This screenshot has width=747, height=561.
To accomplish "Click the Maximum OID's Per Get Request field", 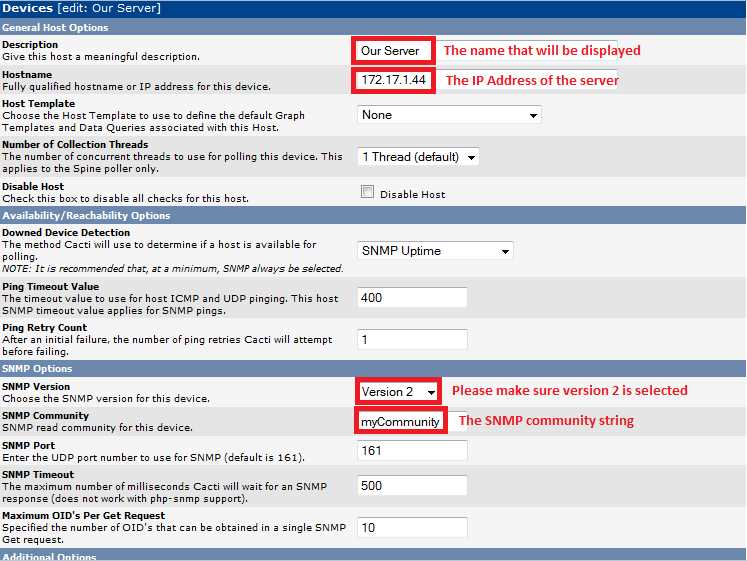I will [412, 527].
